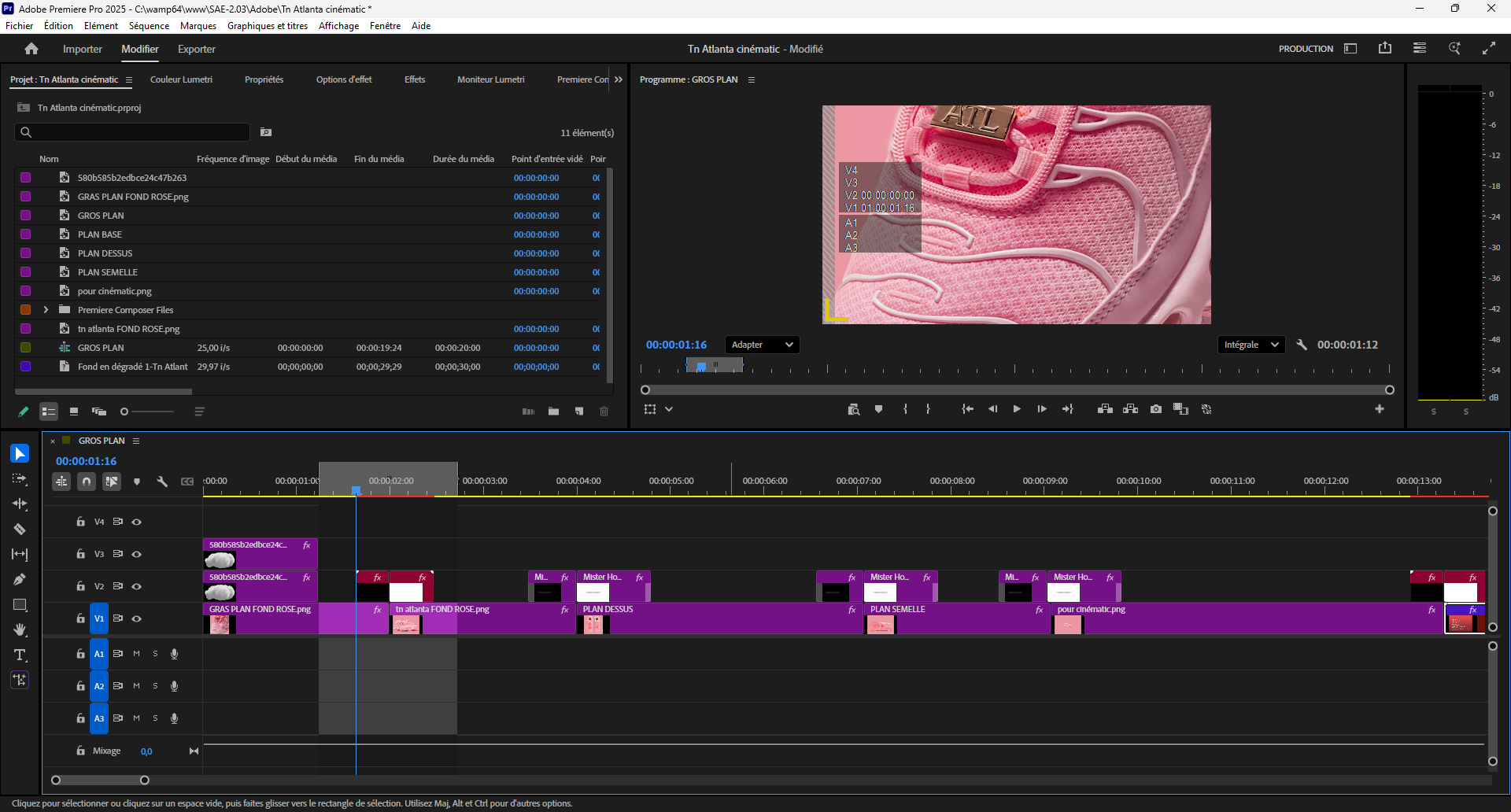Solo audio track A2
Viewport: 1511px width, 812px height.
pyautogui.click(x=155, y=686)
